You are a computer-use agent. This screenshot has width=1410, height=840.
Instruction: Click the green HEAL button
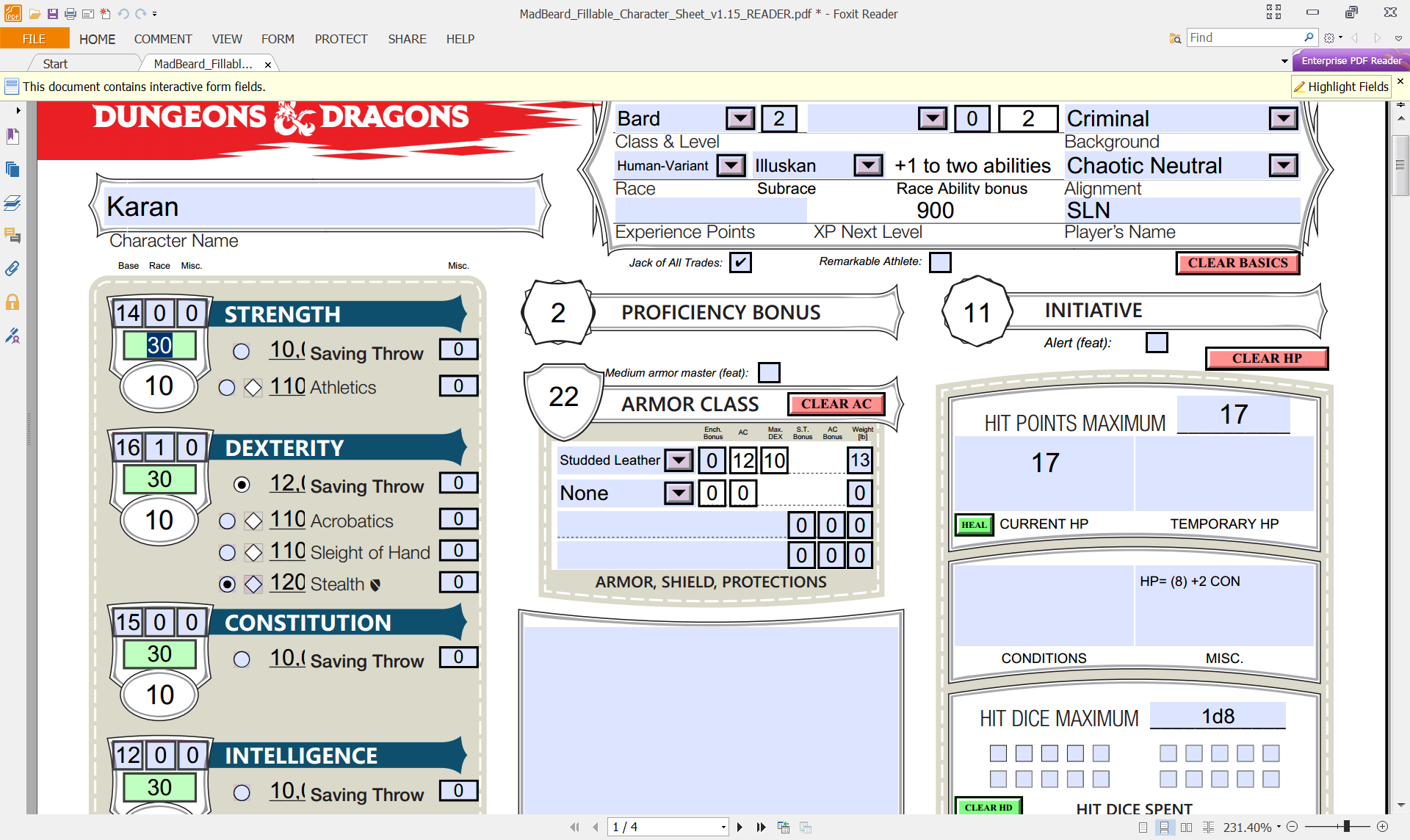(x=974, y=524)
